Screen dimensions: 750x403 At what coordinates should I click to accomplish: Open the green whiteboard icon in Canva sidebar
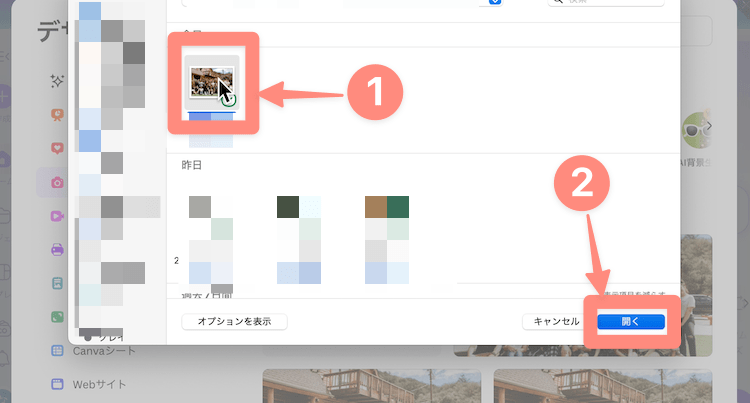tap(57, 316)
